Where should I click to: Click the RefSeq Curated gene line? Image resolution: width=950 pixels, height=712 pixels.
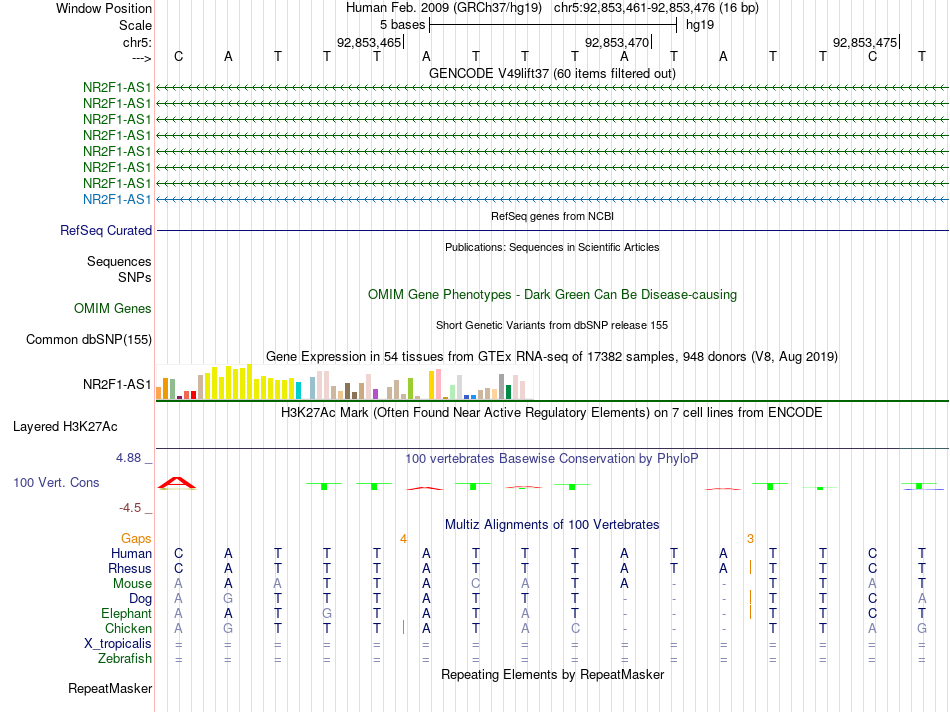click(x=553, y=230)
